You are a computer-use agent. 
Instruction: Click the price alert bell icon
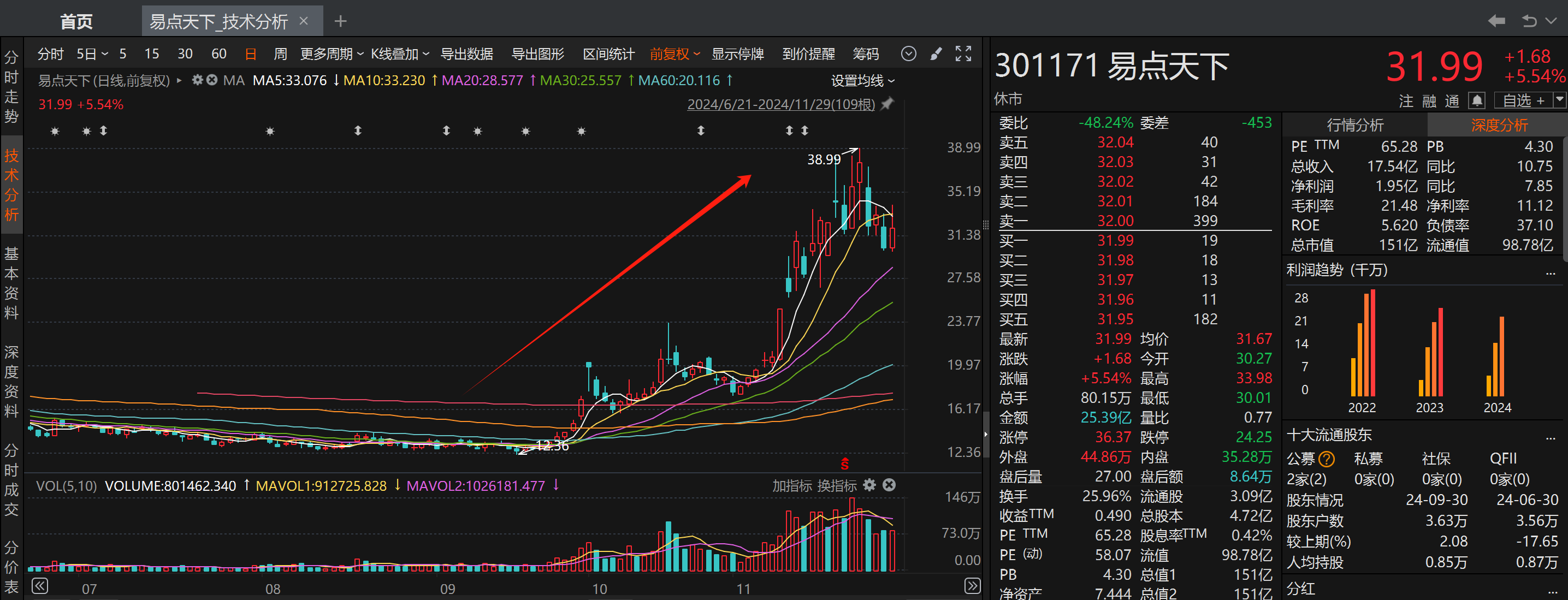[x=1477, y=100]
